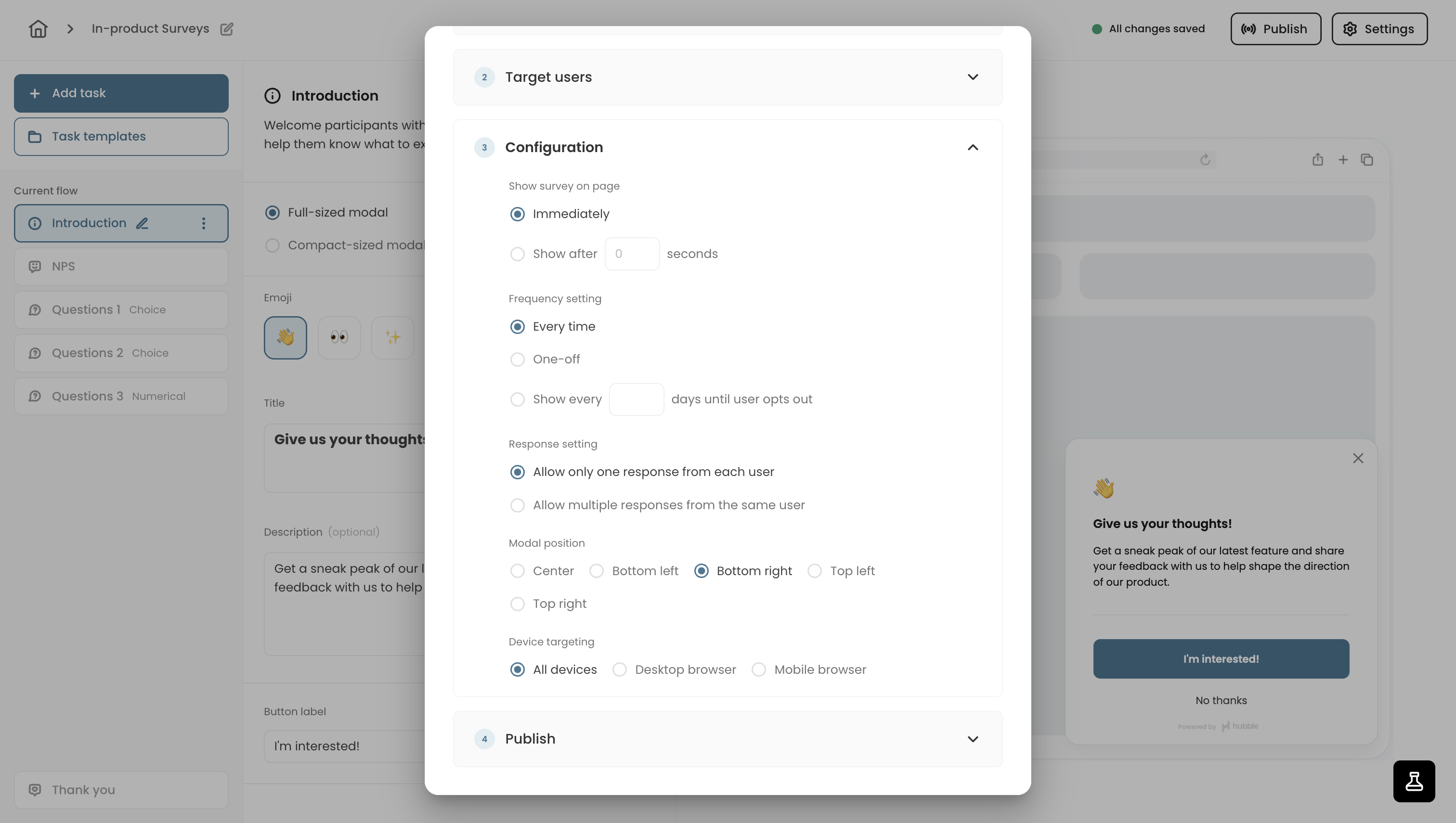Image resolution: width=1456 pixels, height=823 pixels.
Task: Click the days interval input box
Action: (636, 399)
